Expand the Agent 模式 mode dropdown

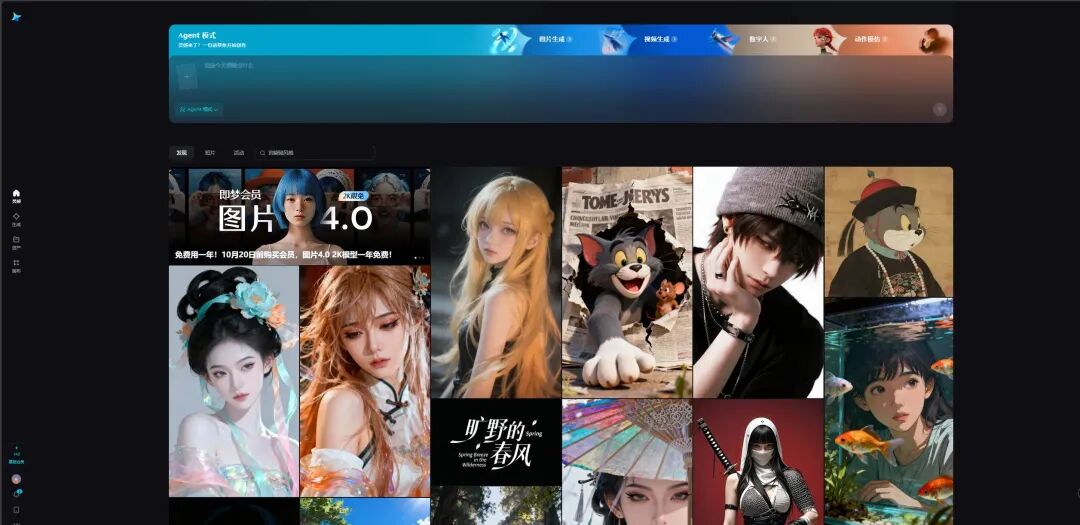coord(199,109)
